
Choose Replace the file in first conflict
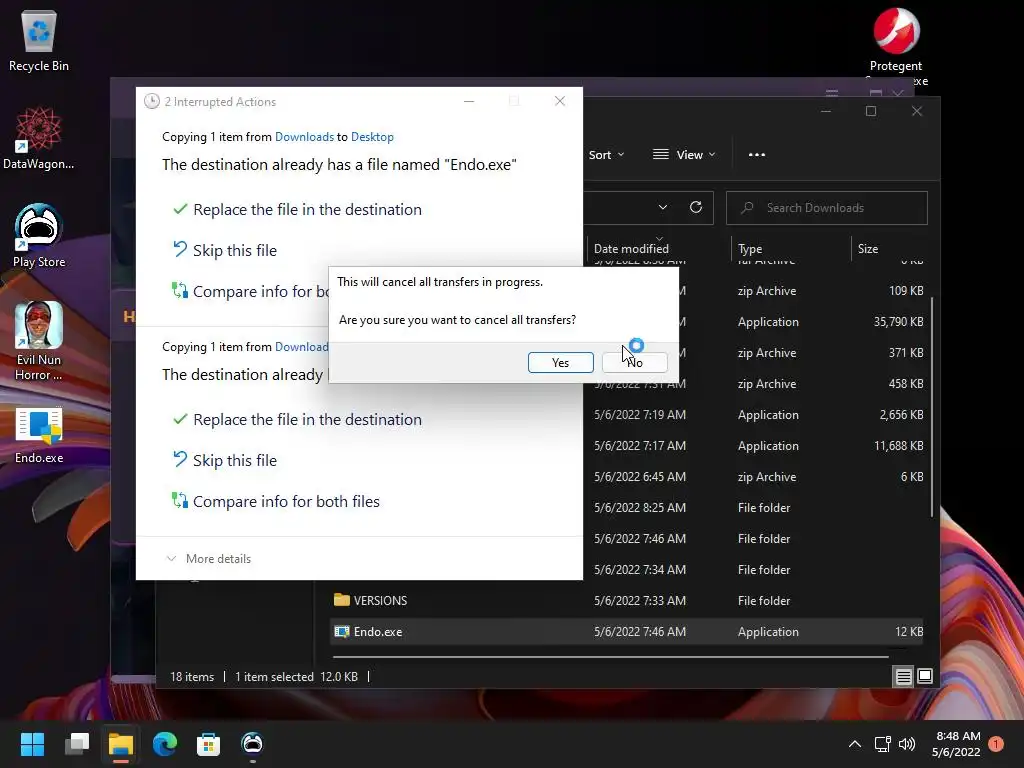298,210
